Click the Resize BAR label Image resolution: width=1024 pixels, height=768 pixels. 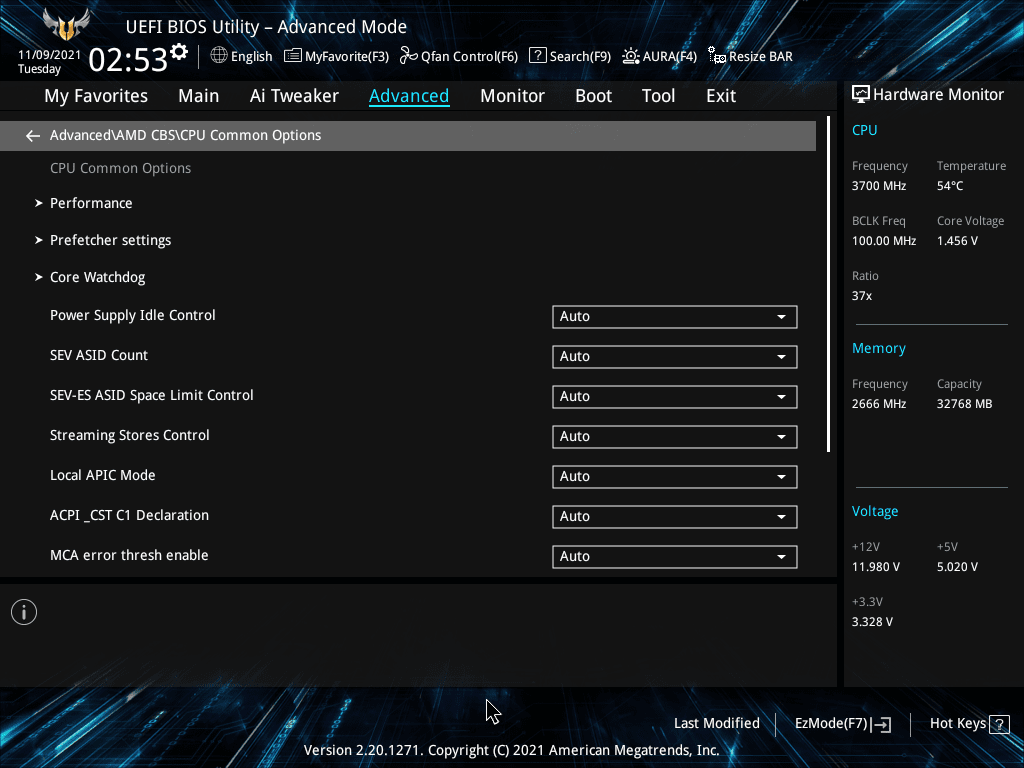(x=761, y=57)
